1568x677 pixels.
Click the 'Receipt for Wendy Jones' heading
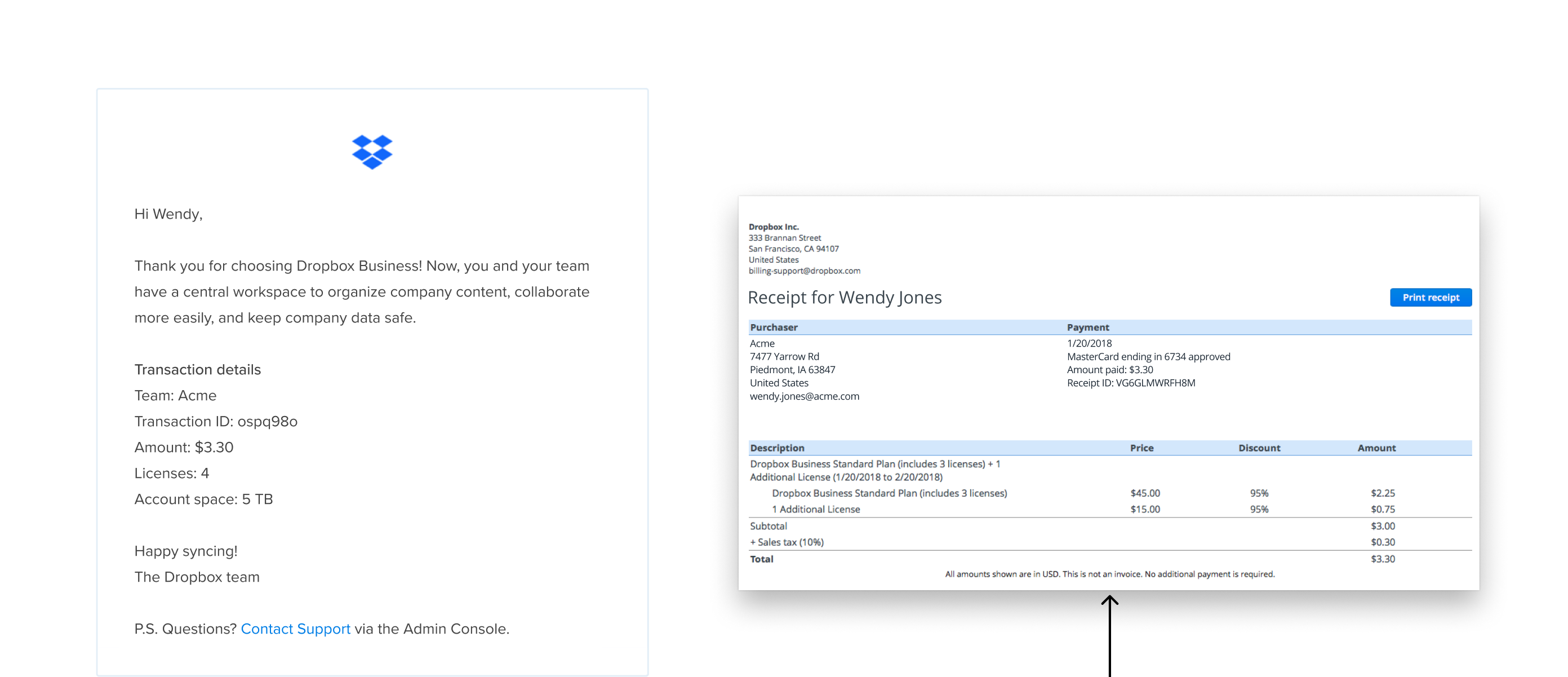[844, 297]
